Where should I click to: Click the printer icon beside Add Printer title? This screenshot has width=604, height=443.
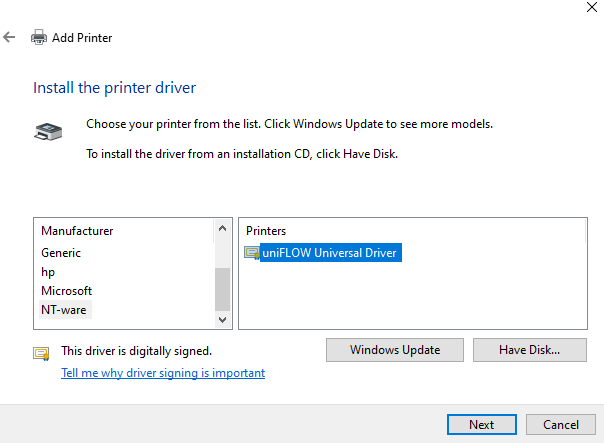39,38
